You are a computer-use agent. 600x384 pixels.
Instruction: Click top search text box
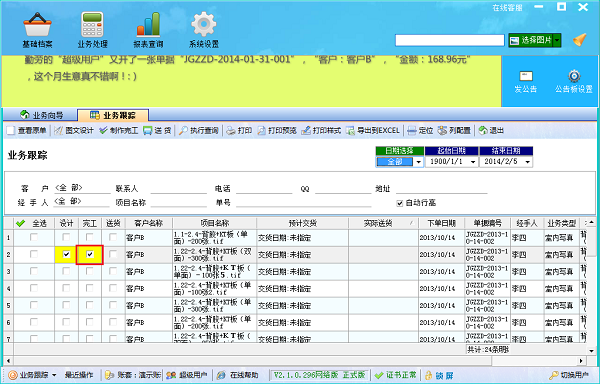pos(450,40)
